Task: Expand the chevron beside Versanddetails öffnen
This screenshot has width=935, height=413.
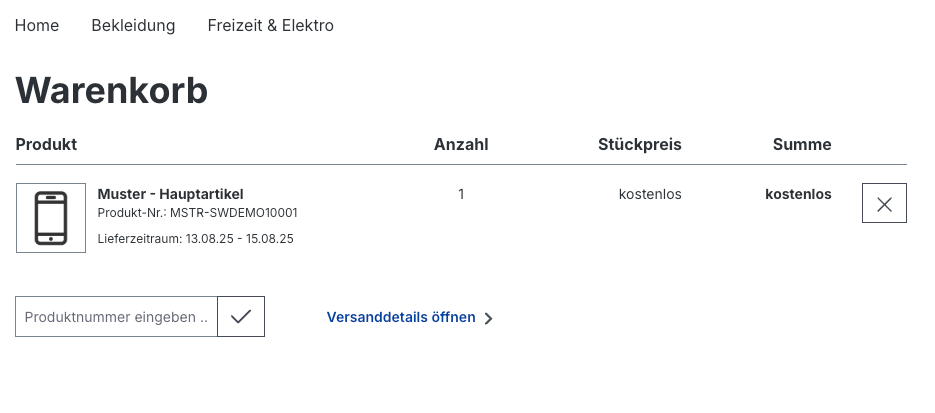Action: click(488, 318)
